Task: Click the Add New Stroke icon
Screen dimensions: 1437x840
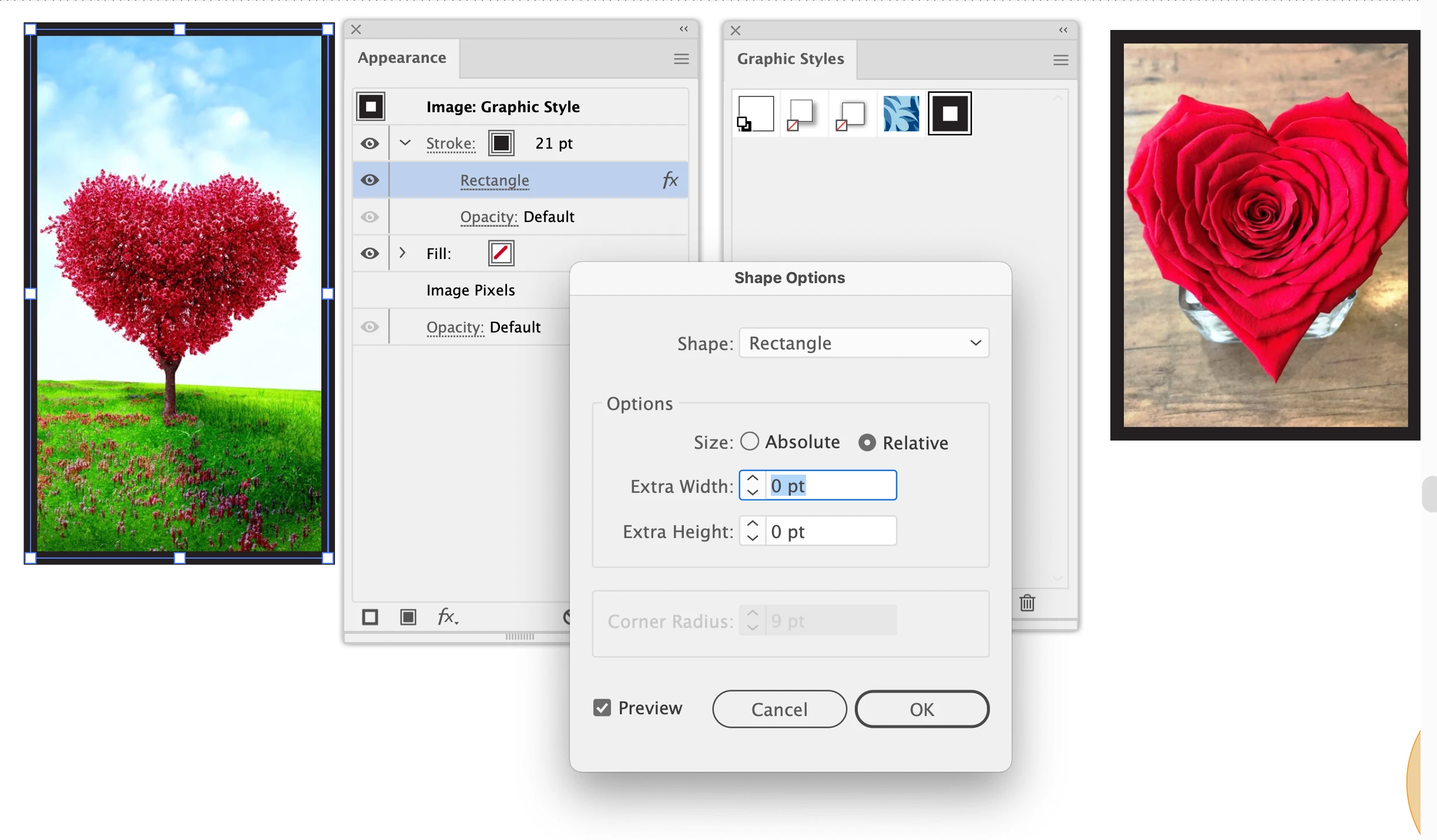Action: coord(370,617)
